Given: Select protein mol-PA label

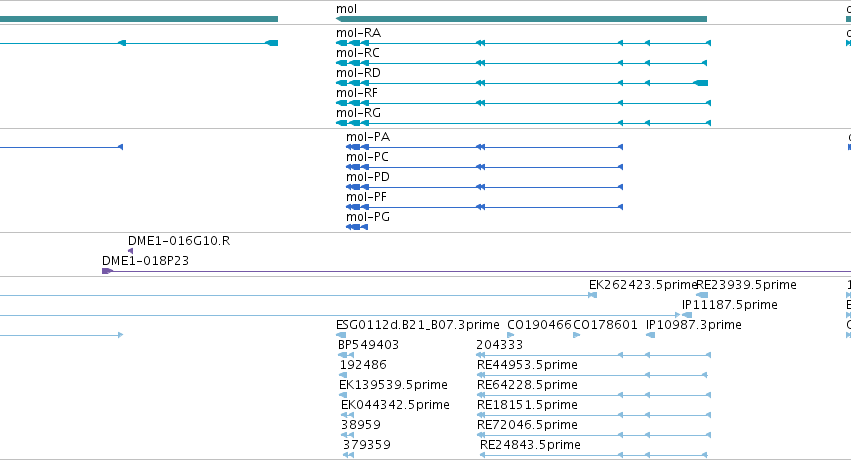Looking at the screenshot, I should pos(368,137).
